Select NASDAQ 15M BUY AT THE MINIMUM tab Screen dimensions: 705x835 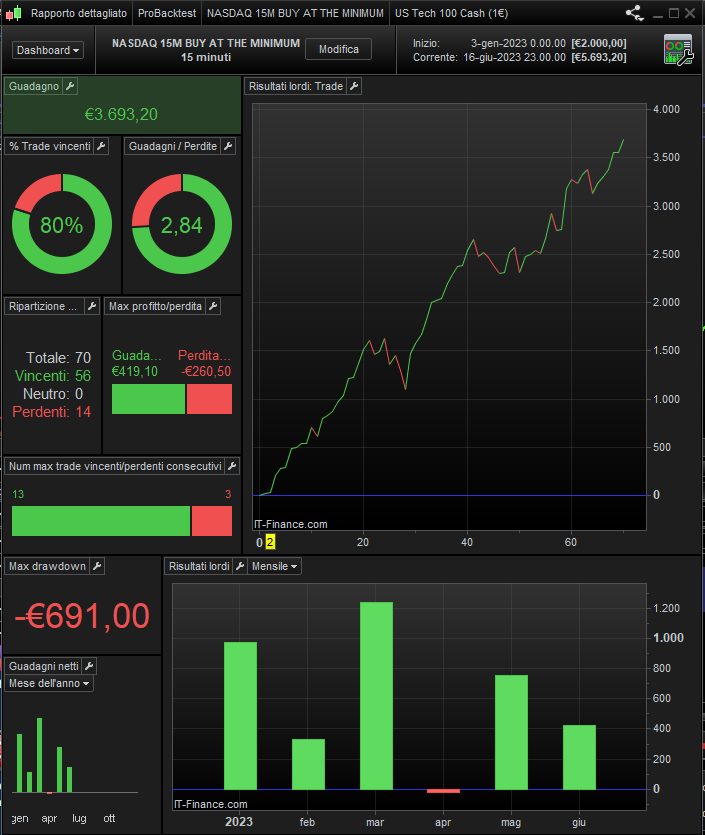click(x=295, y=13)
